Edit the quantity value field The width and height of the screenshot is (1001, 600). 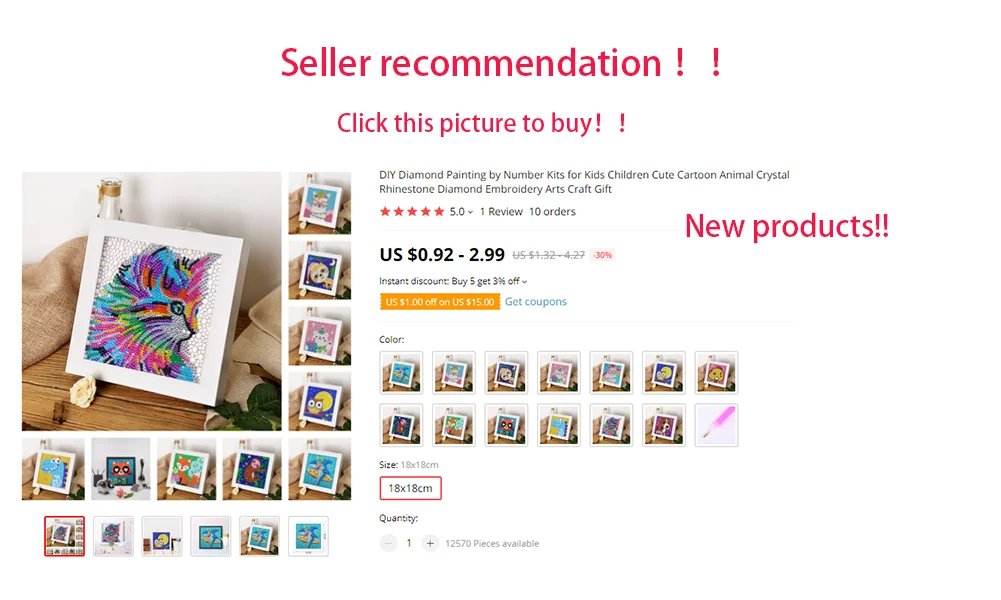coord(409,543)
